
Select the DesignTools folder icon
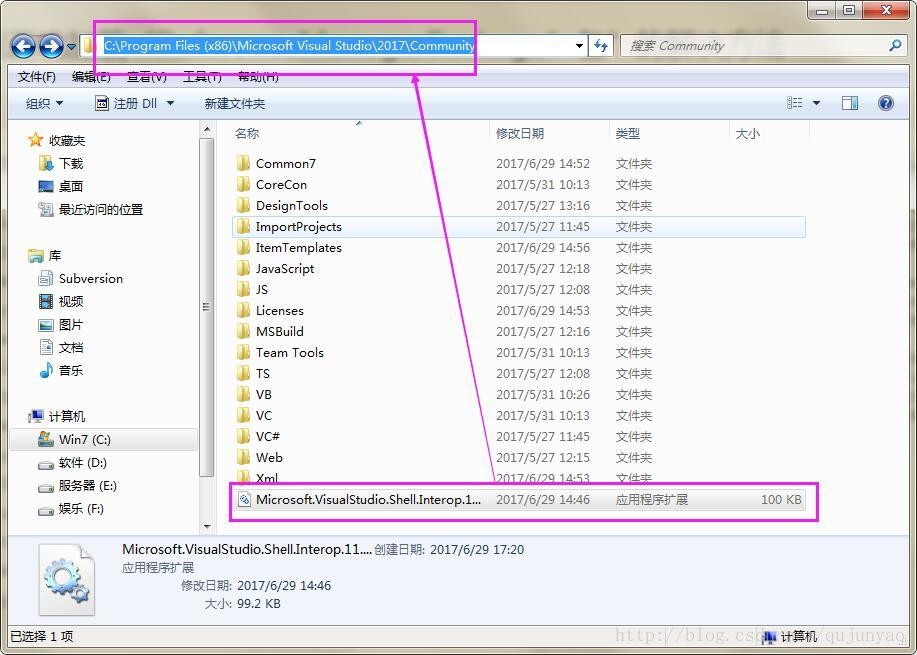point(243,205)
